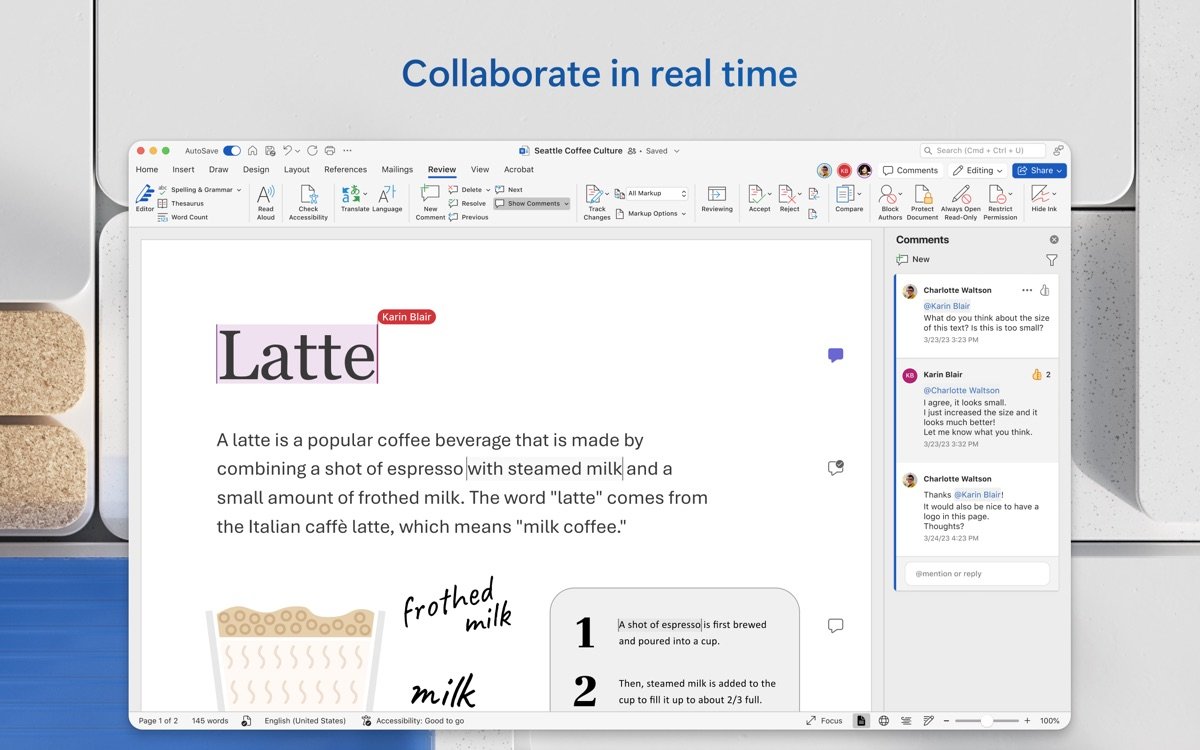
Task: Create a New Comment
Action: (429, 201)
